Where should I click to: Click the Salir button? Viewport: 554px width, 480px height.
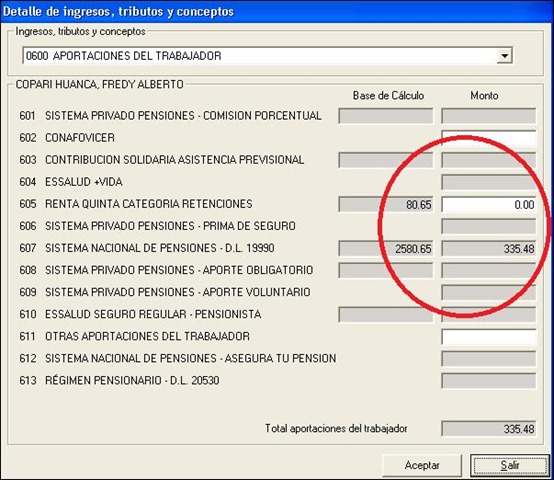point(510,465)
